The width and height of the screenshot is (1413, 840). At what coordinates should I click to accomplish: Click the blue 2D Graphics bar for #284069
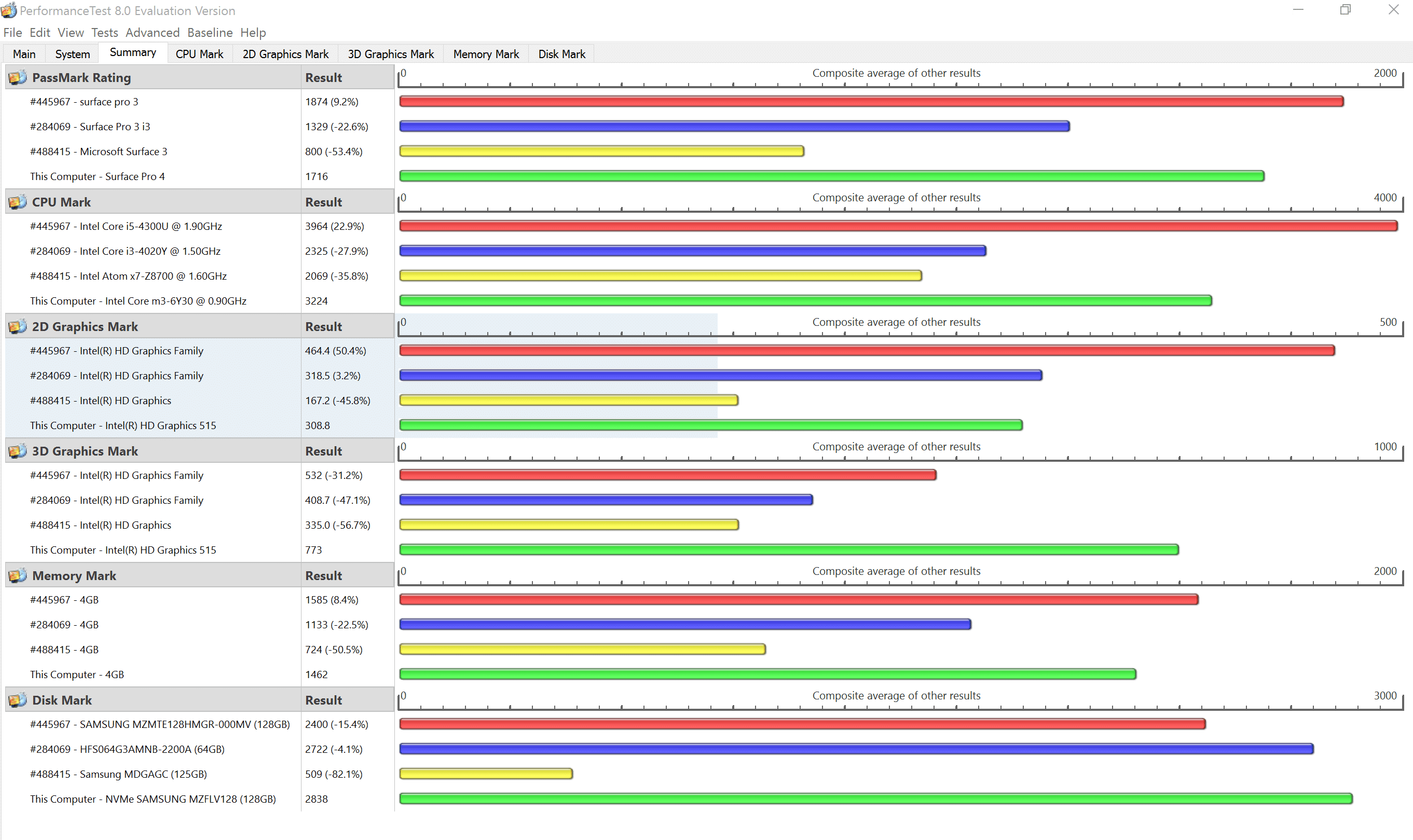721,375
